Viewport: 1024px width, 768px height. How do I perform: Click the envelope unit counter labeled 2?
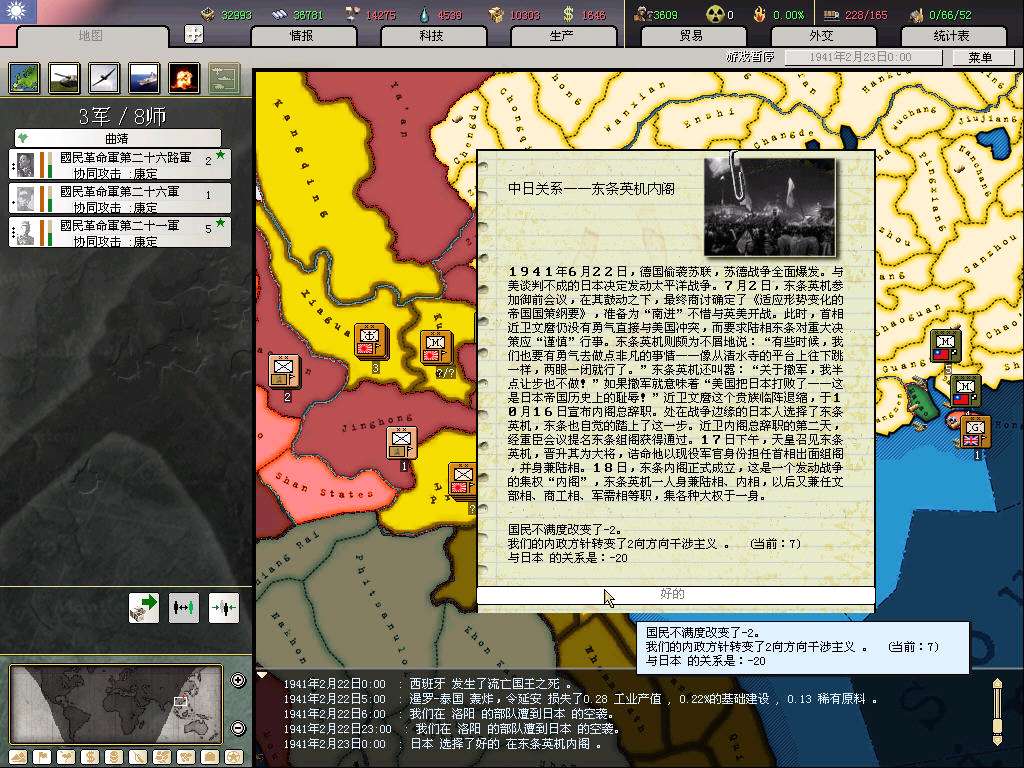point(285,372)
